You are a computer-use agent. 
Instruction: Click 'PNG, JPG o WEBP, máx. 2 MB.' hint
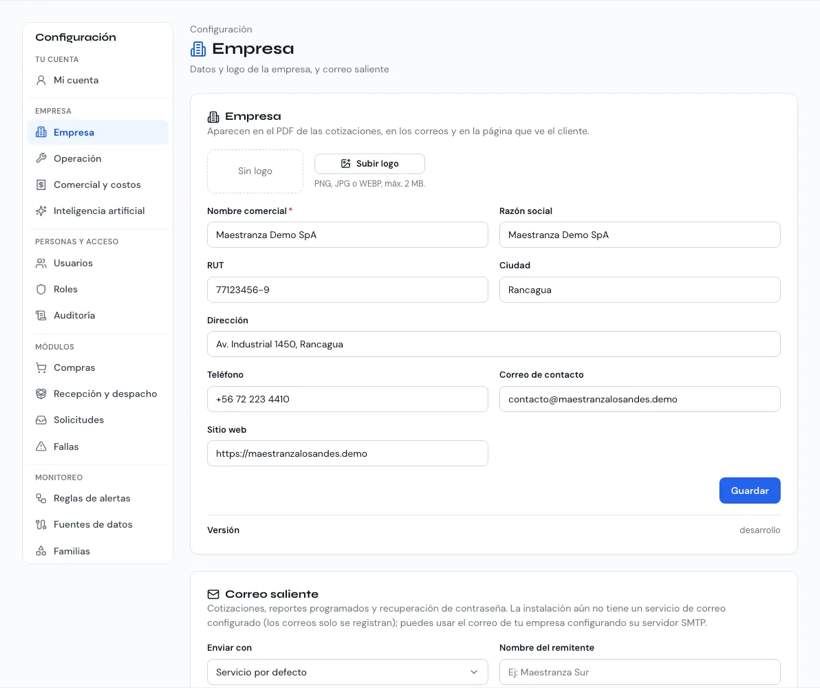click(370, 184)
